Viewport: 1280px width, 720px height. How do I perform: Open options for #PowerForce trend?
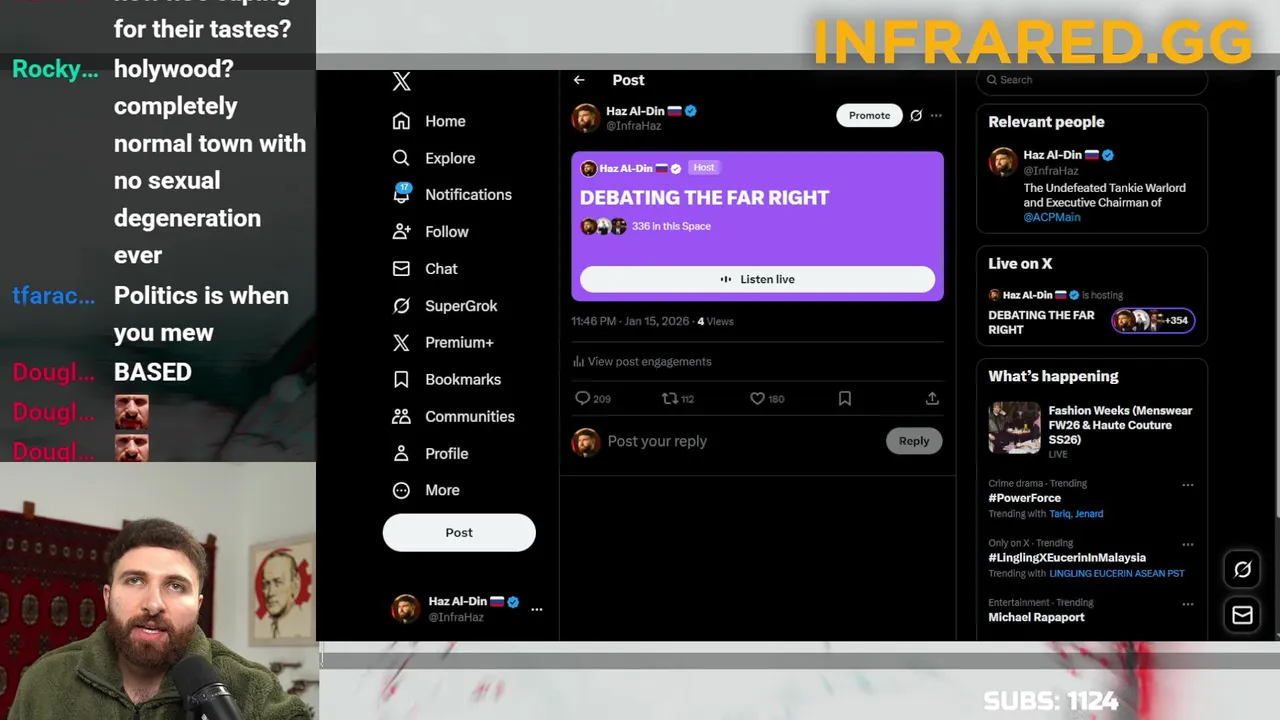1188,485
